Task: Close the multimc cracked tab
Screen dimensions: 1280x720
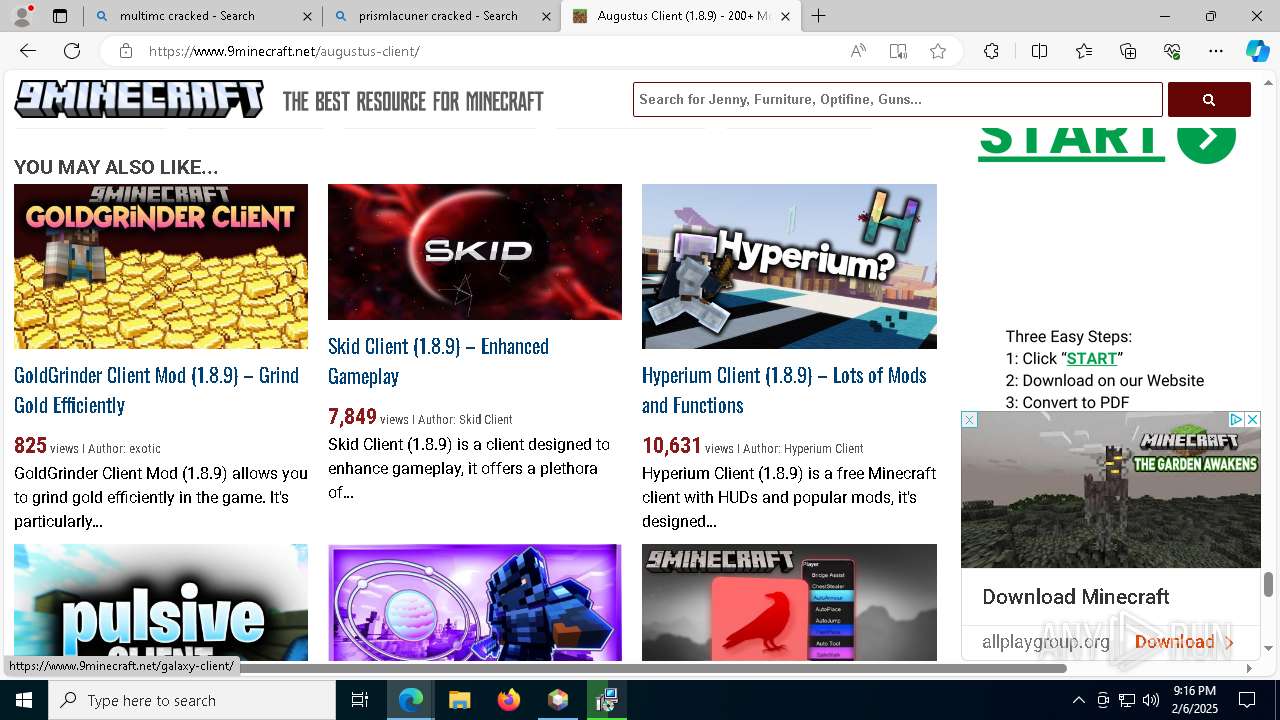Action: coord(307,16)
